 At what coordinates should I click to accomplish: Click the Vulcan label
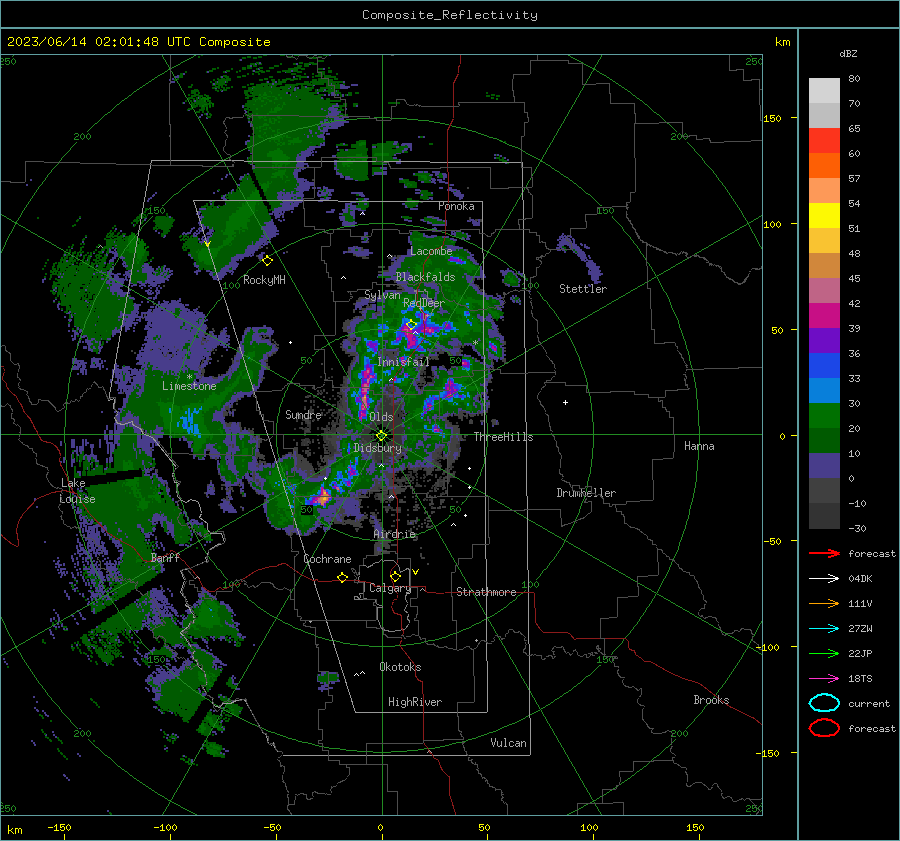[508, 743]
